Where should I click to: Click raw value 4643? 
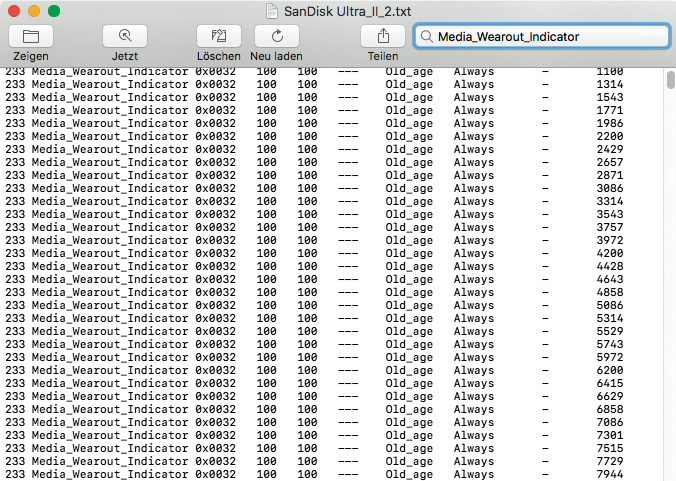610,279
